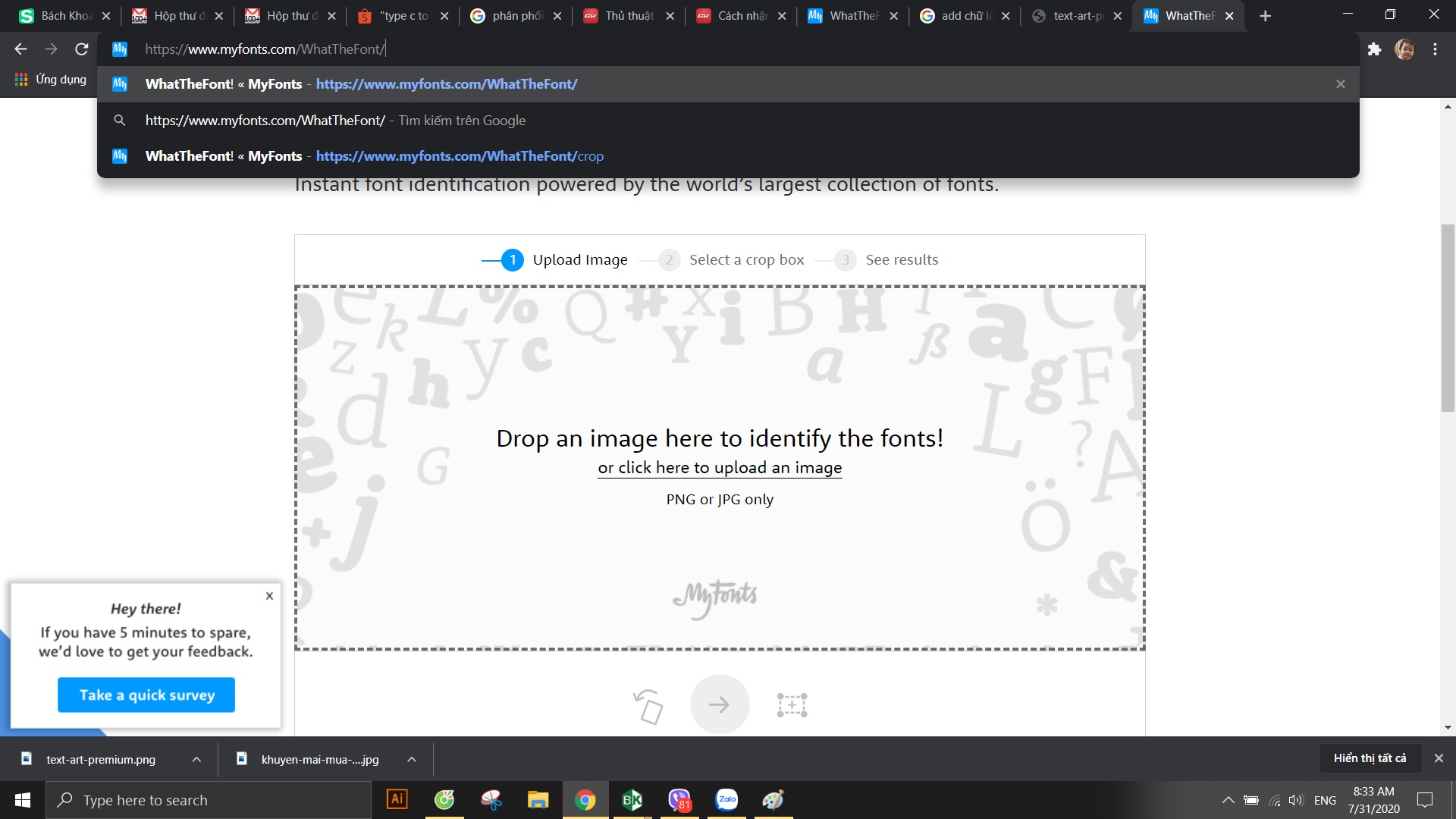1456x819 pixels.
Task: Open Paint palette taskbar icon
Action: [x=773, y=799]
